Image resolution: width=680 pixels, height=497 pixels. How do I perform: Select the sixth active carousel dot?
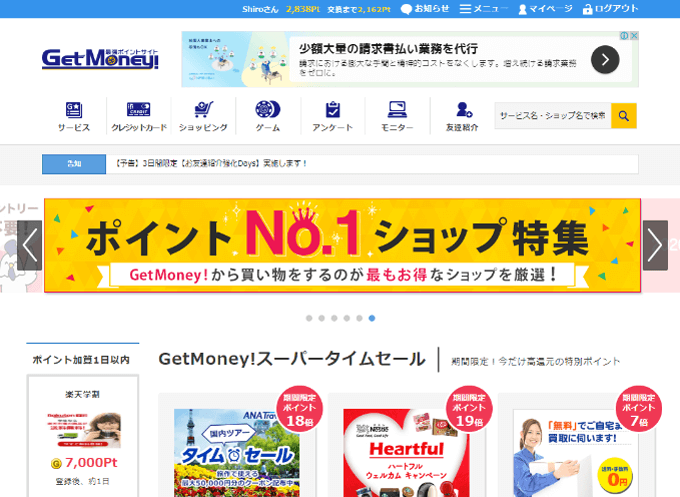point(372,318)
